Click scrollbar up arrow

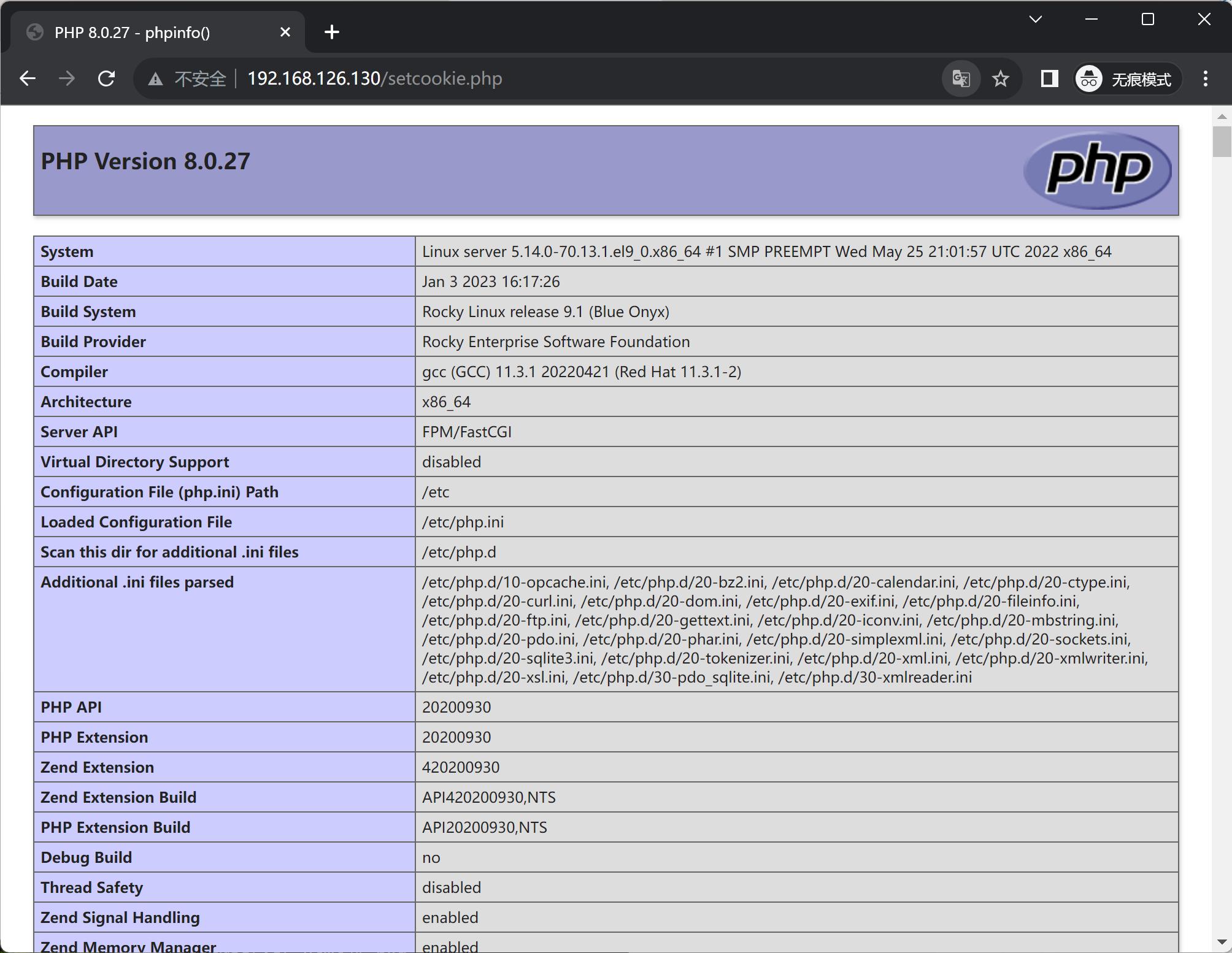(x=1222, y=116)
